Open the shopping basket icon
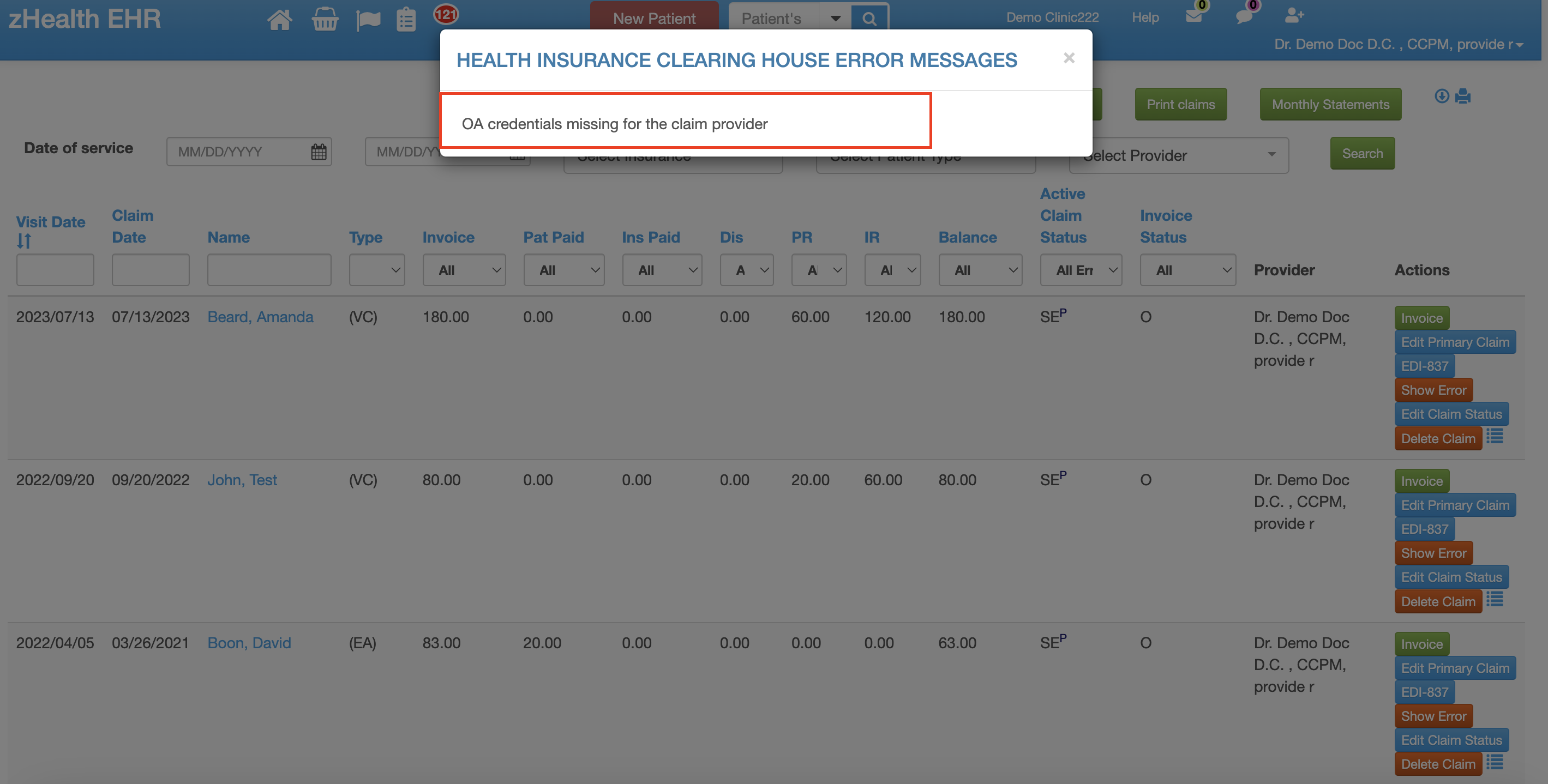Viewport: 1548px width, 784px height. tap(325, 19)
